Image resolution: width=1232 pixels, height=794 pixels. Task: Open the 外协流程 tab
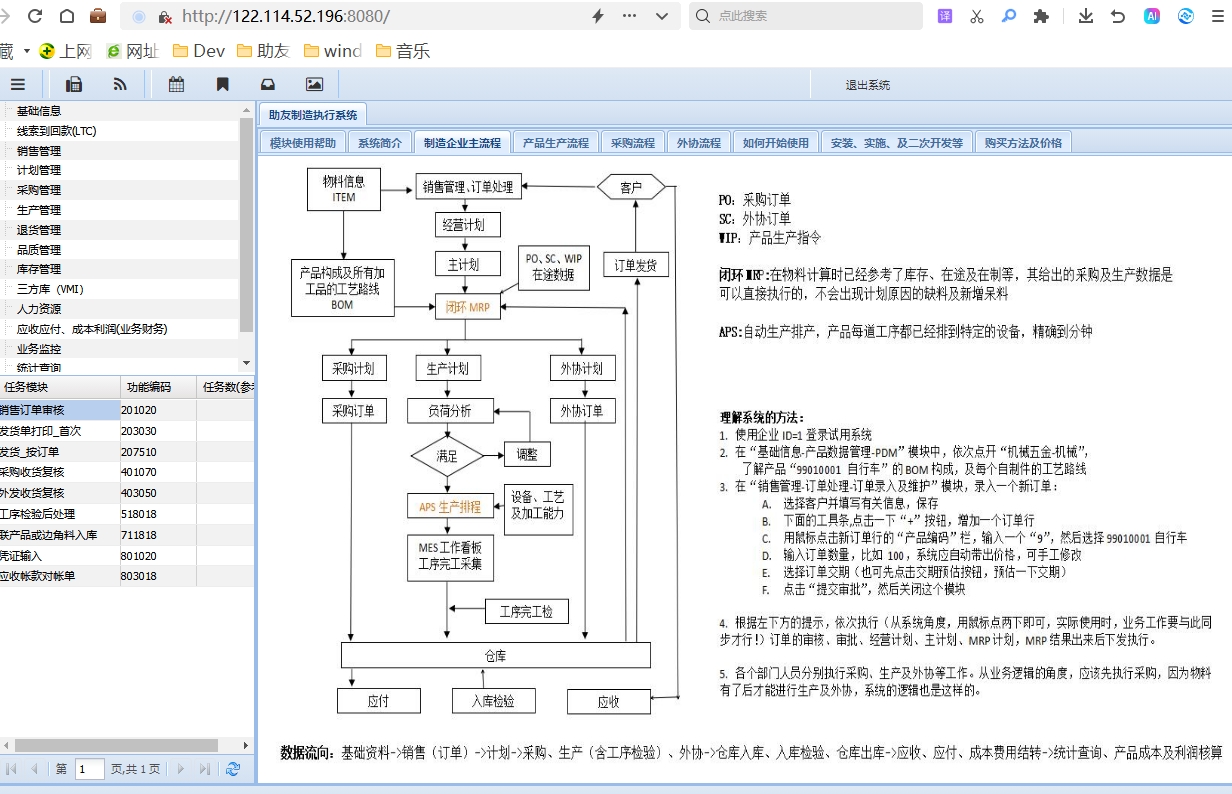click(699, 143)
